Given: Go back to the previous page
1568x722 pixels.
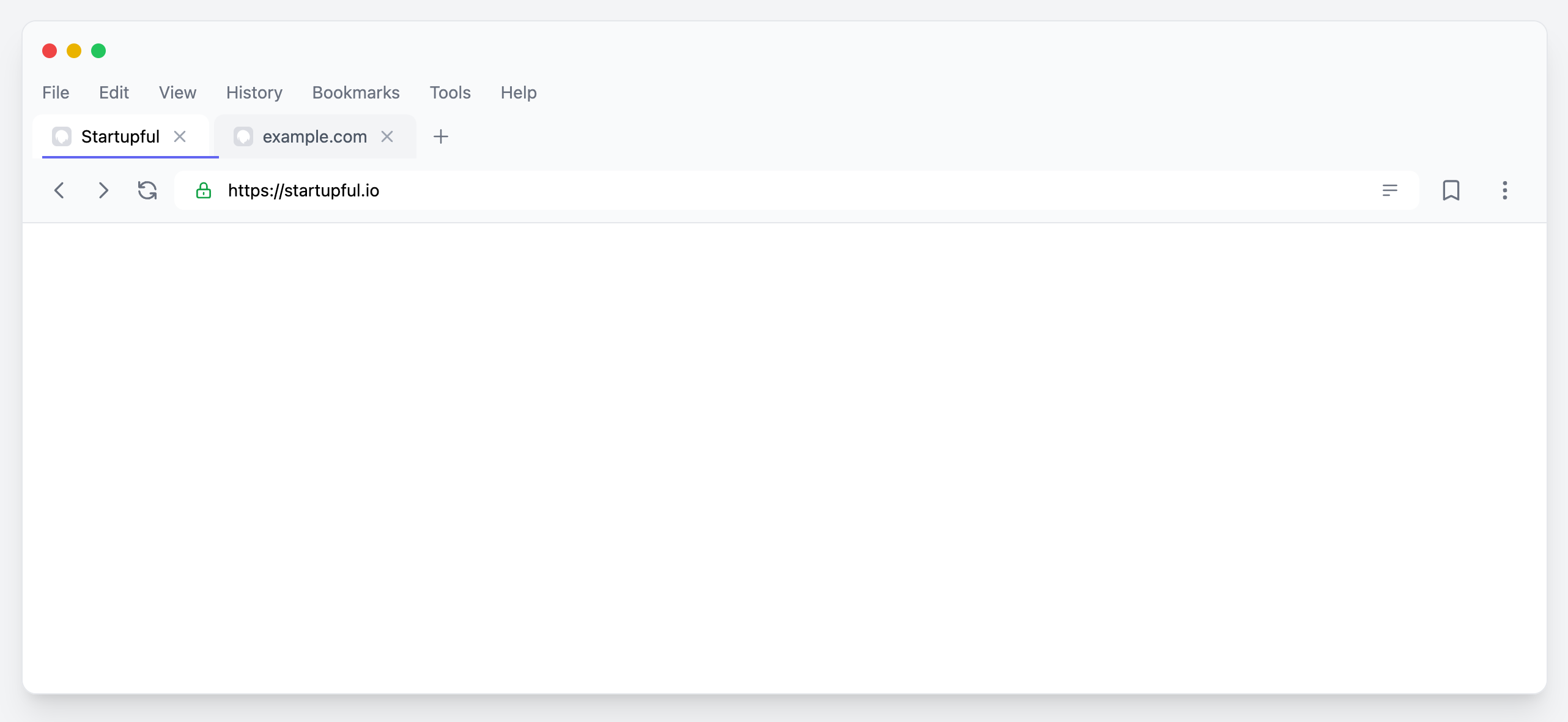Looking at the screenshot, I should tap(59, 190).
